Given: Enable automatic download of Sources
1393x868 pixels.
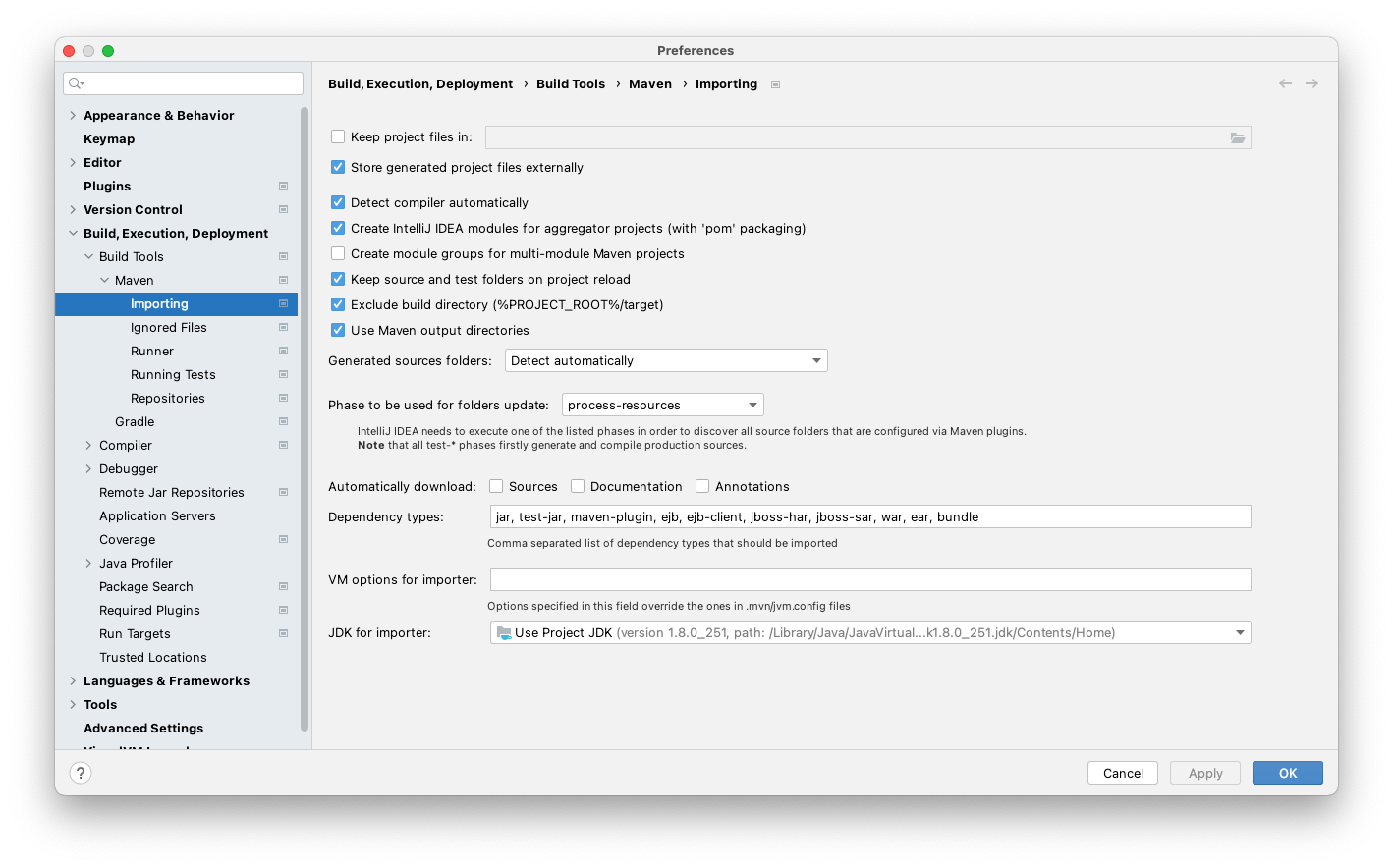Looking at the screenshot, I should pyautogui.click(x=496, y=486).
